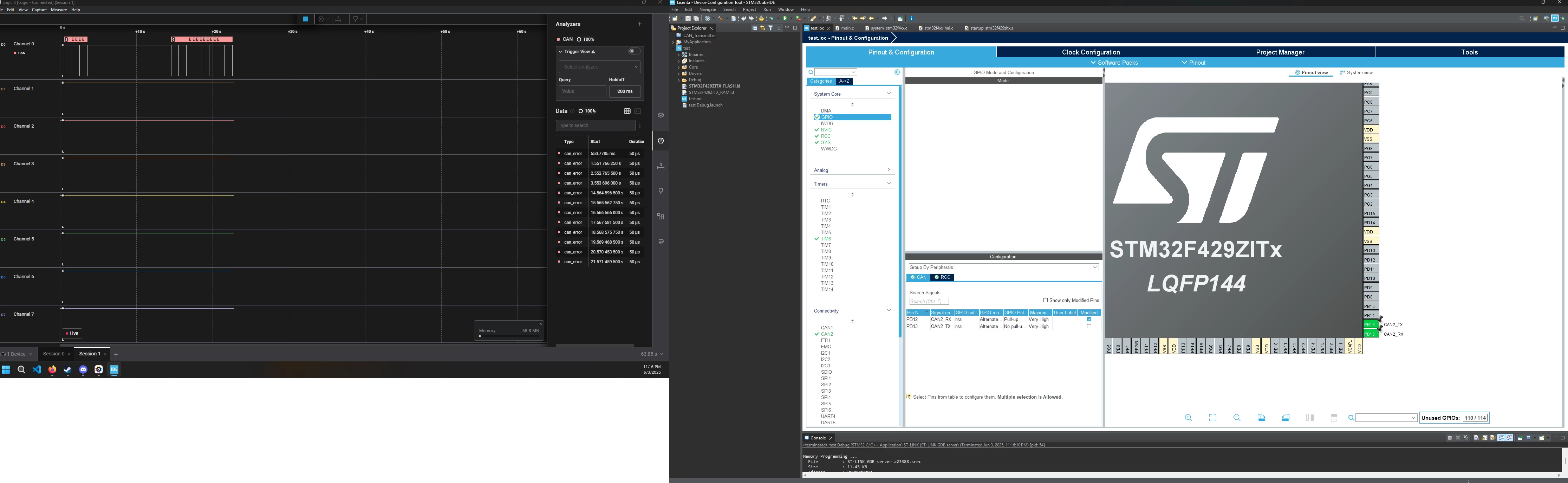Click the analyzer data search field
The width and height of the screenshot is (1568, 483).
click(x=595, y=125)
